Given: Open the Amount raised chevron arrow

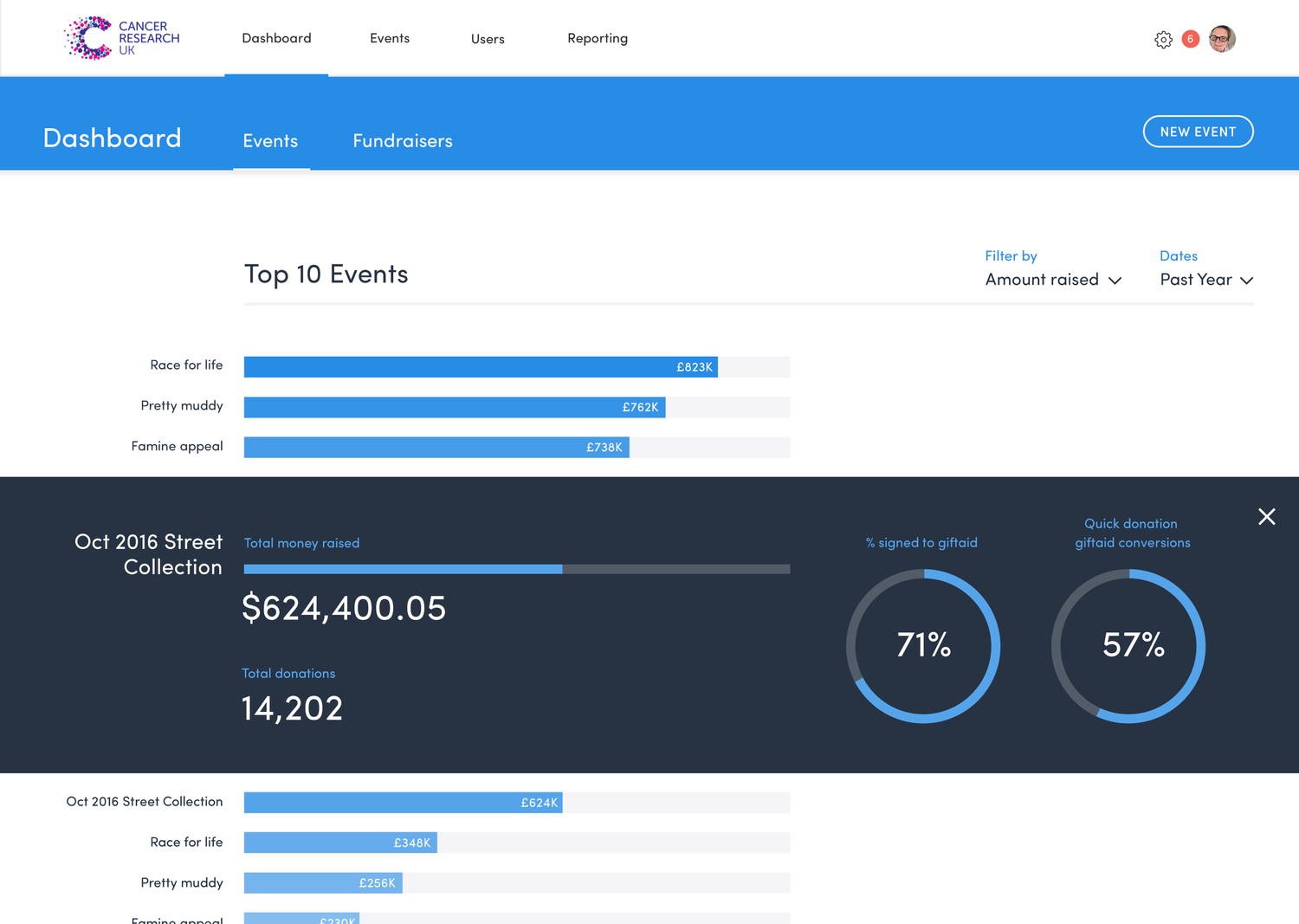Looking at the screenshot, I should (x=1115, y=281).
